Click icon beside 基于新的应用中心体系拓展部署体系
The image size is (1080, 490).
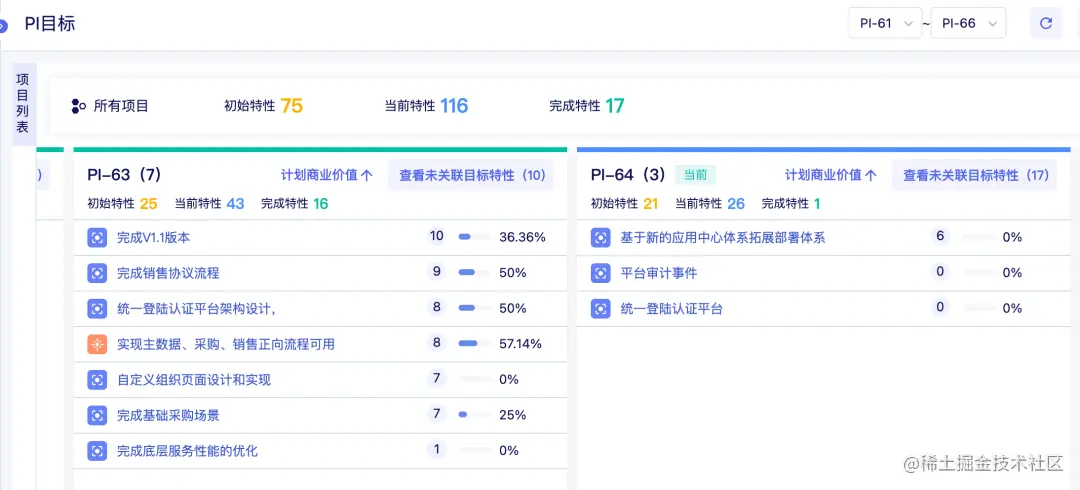(601, 238)
